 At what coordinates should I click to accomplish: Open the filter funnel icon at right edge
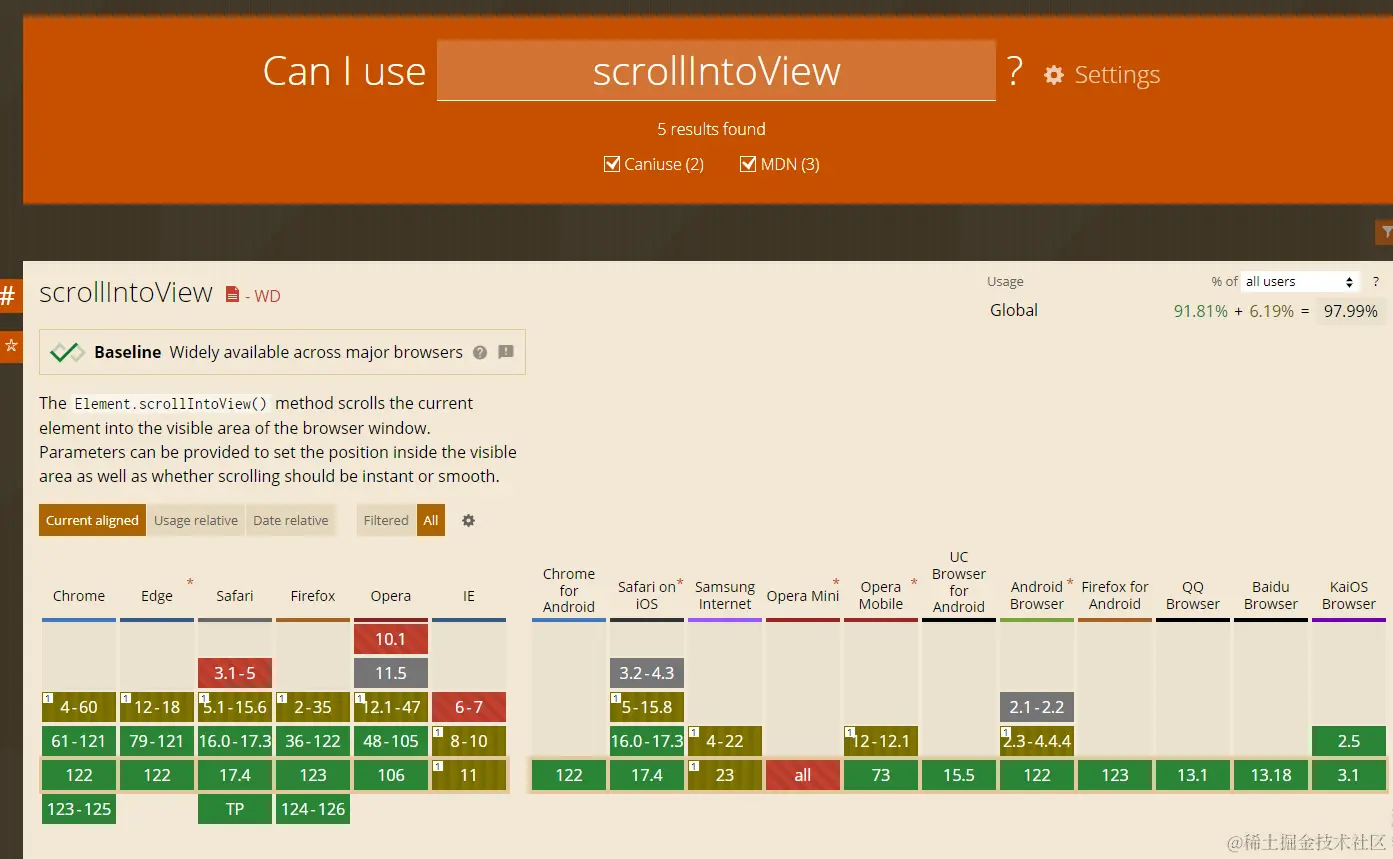click(x=1385, y=232)
